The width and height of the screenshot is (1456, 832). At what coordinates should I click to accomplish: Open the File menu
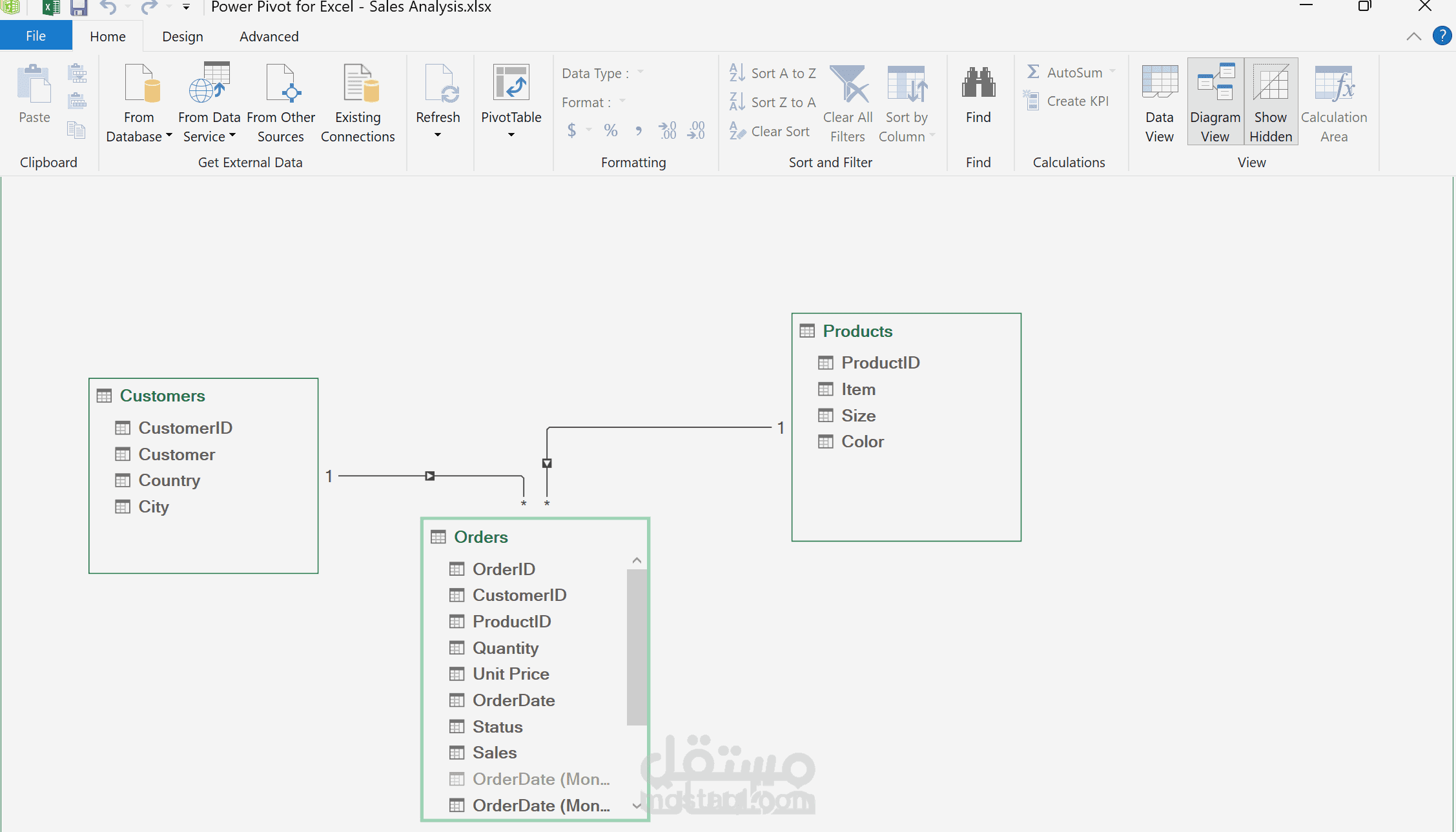pos(36,36)
